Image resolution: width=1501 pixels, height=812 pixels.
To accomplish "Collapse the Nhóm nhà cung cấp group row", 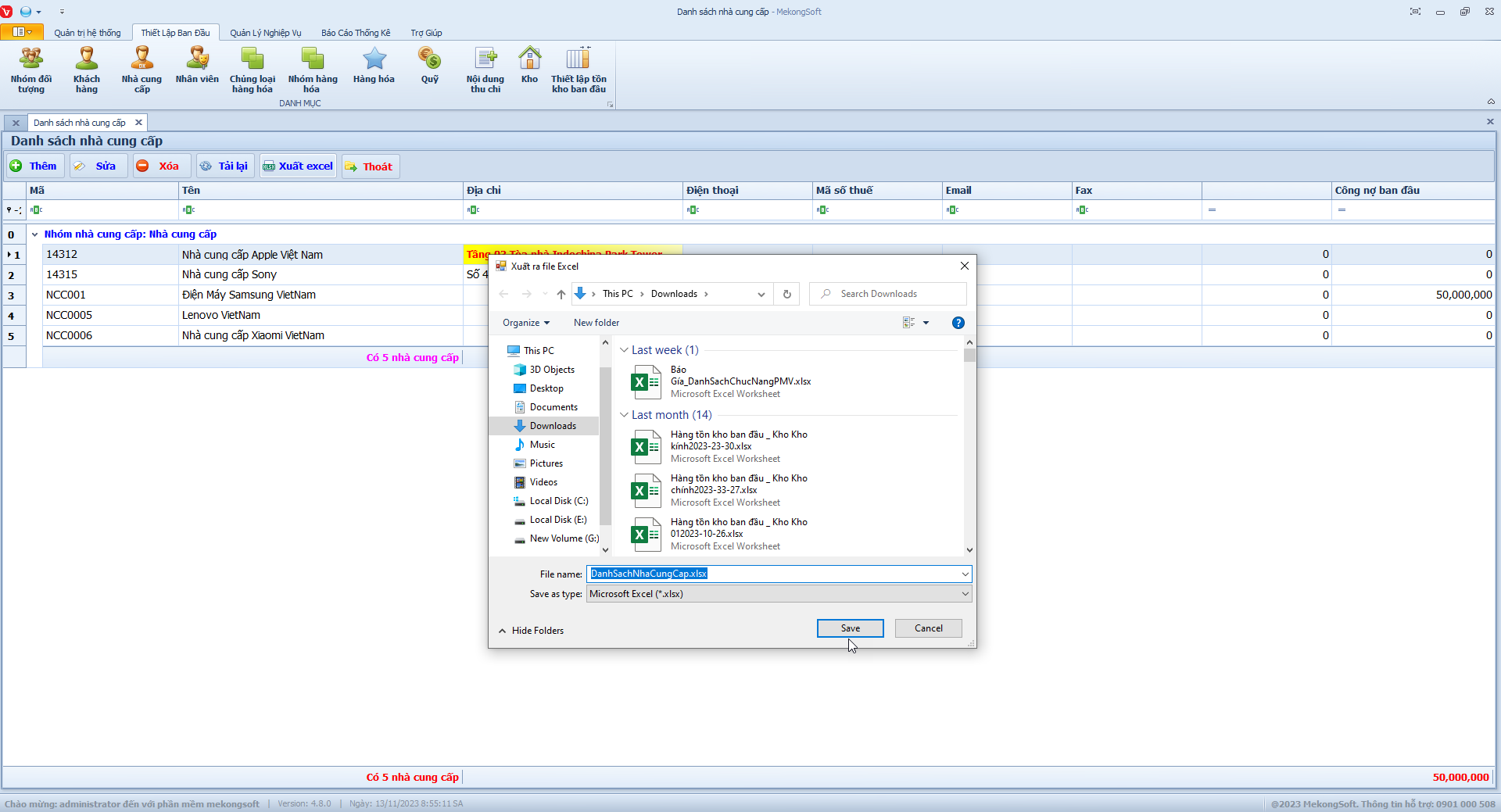I will (x=35, y=234).
